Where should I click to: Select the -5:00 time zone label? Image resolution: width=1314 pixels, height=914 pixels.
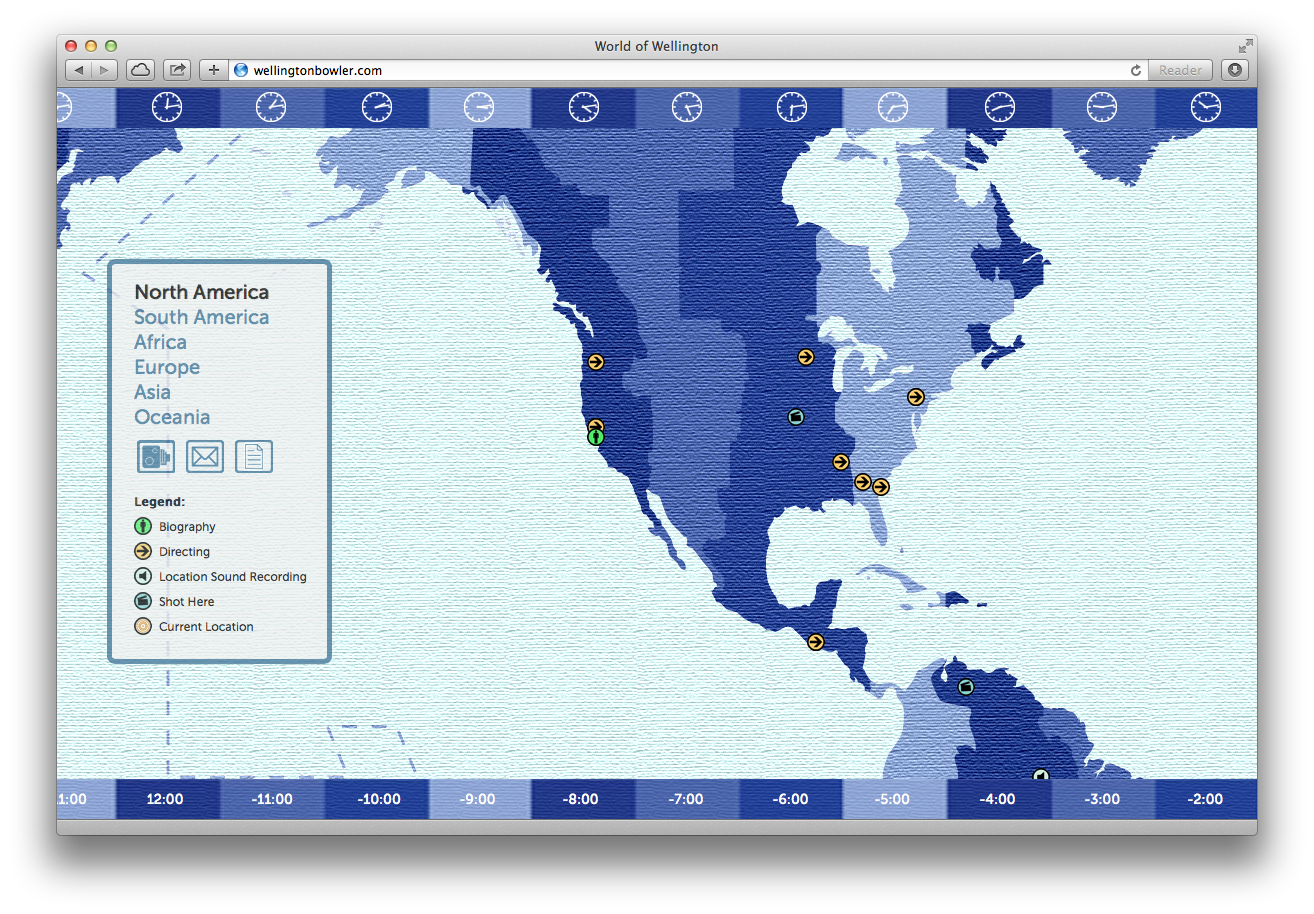[x=893, y=799]
